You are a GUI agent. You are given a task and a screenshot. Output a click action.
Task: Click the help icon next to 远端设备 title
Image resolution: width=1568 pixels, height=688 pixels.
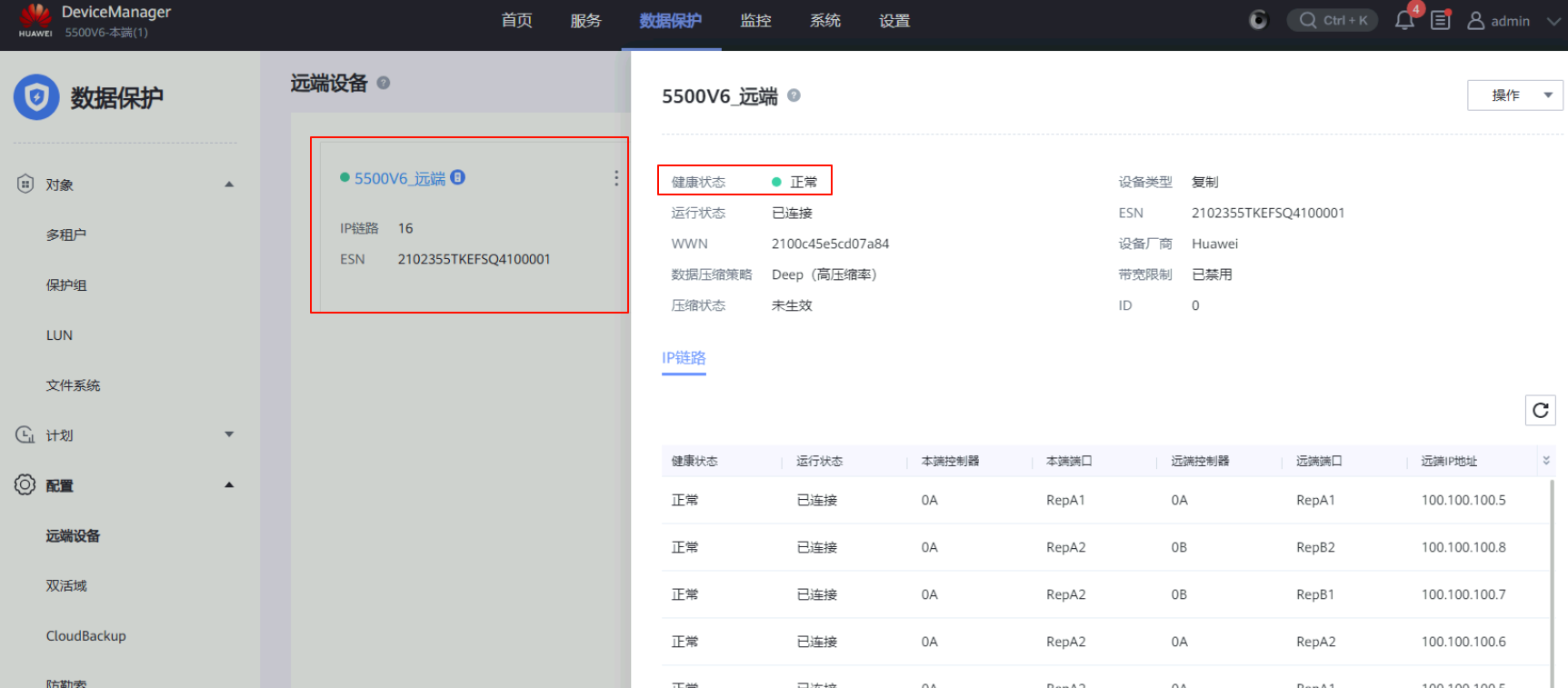click(x=384, y=83)
